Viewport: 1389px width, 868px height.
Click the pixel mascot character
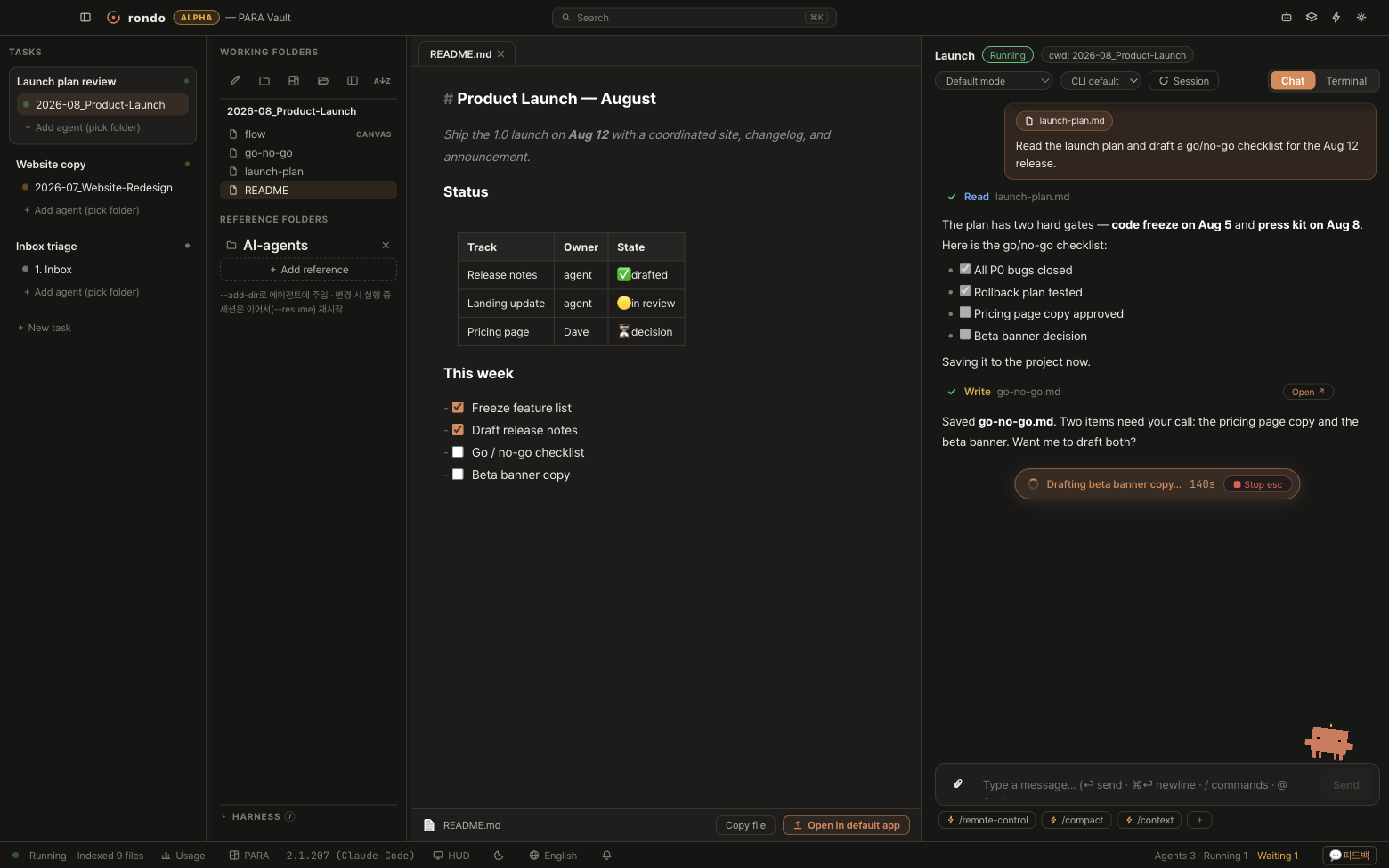1328,742
